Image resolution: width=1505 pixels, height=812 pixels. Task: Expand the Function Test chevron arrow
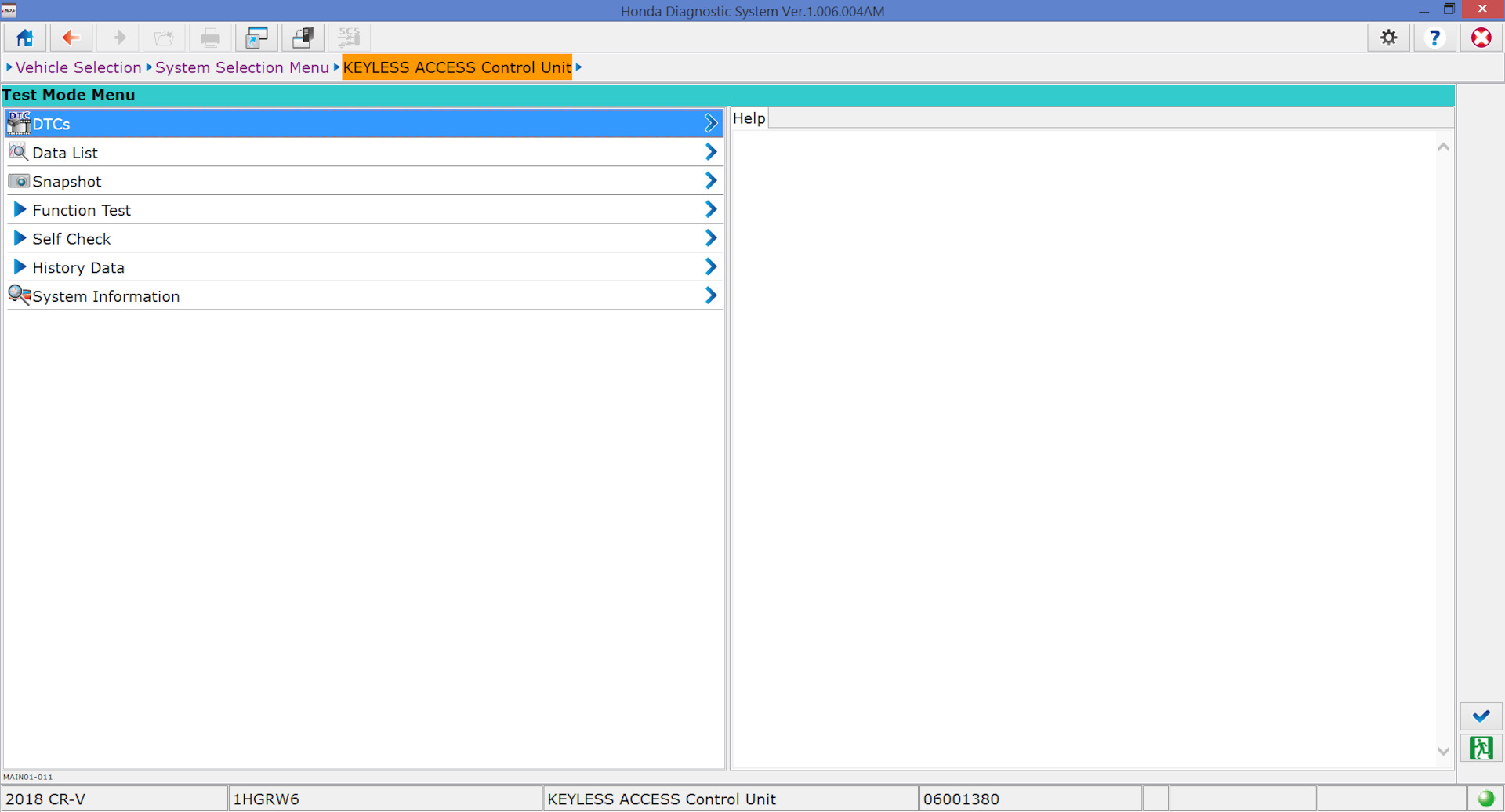[710, 209]
